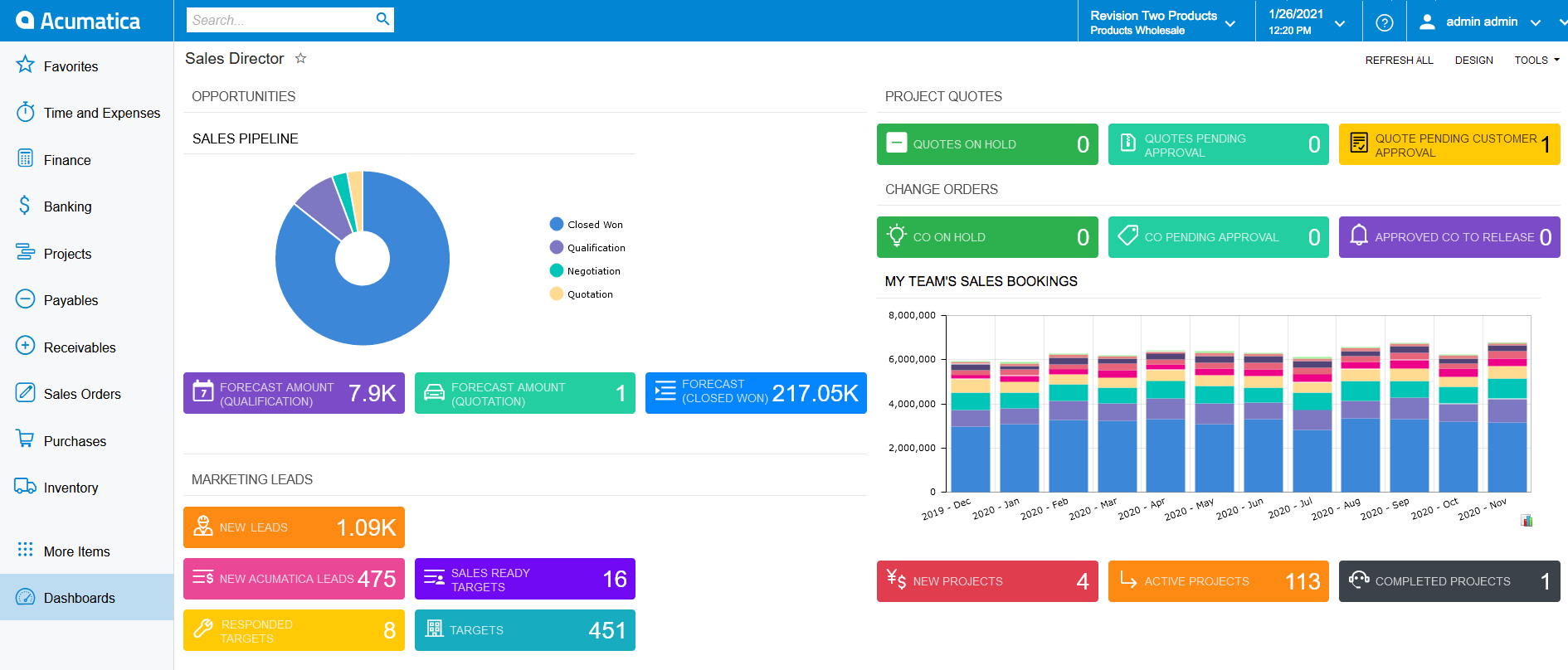Click the search magnifier icon
Image resolution: width=1568 pixels, height=670 pixels.
click(382, 19)
